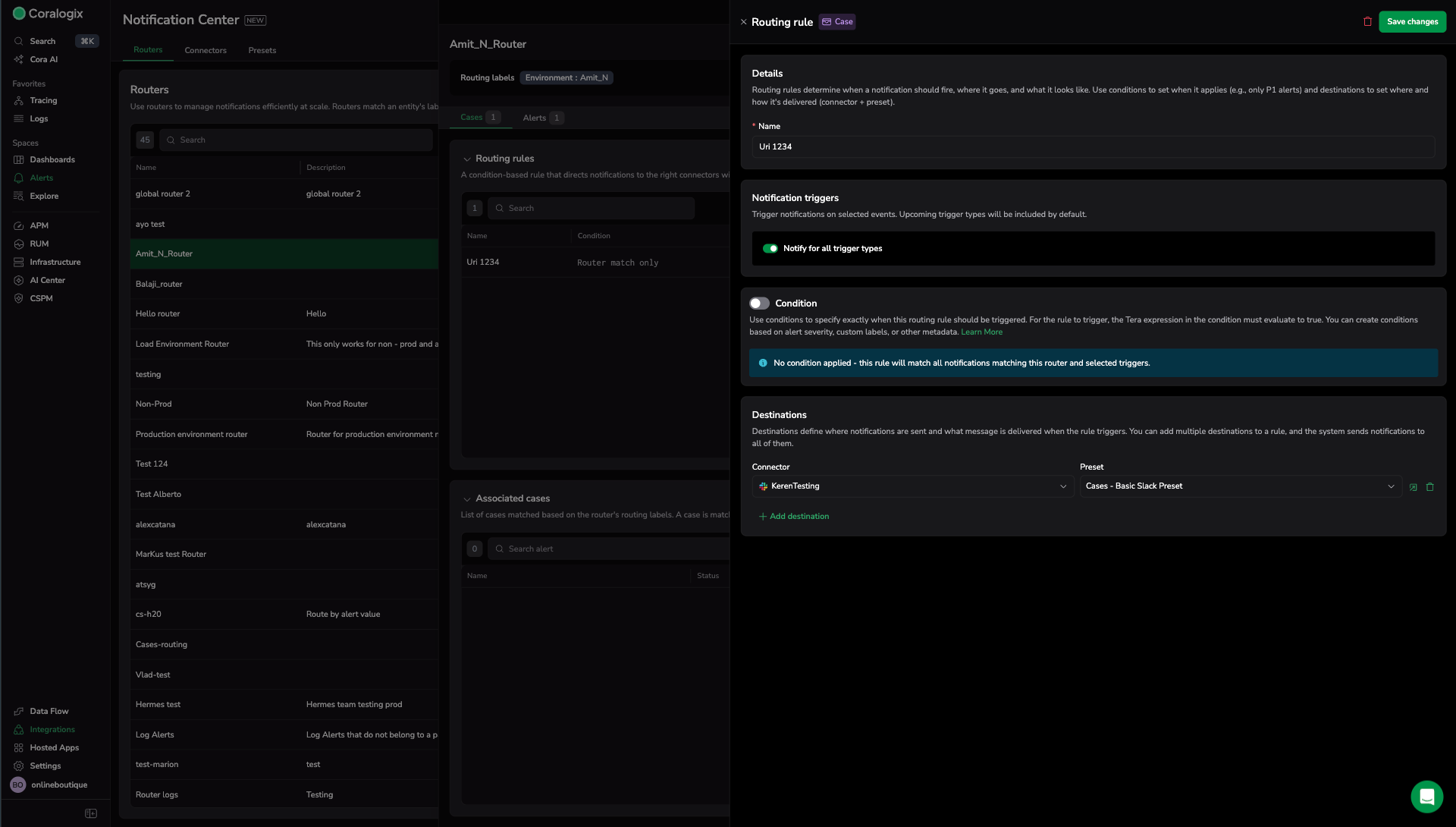
Task: Collapse the sidebar with the bottom panel icon
Action: pyautogui.click(x=91, y=813)
